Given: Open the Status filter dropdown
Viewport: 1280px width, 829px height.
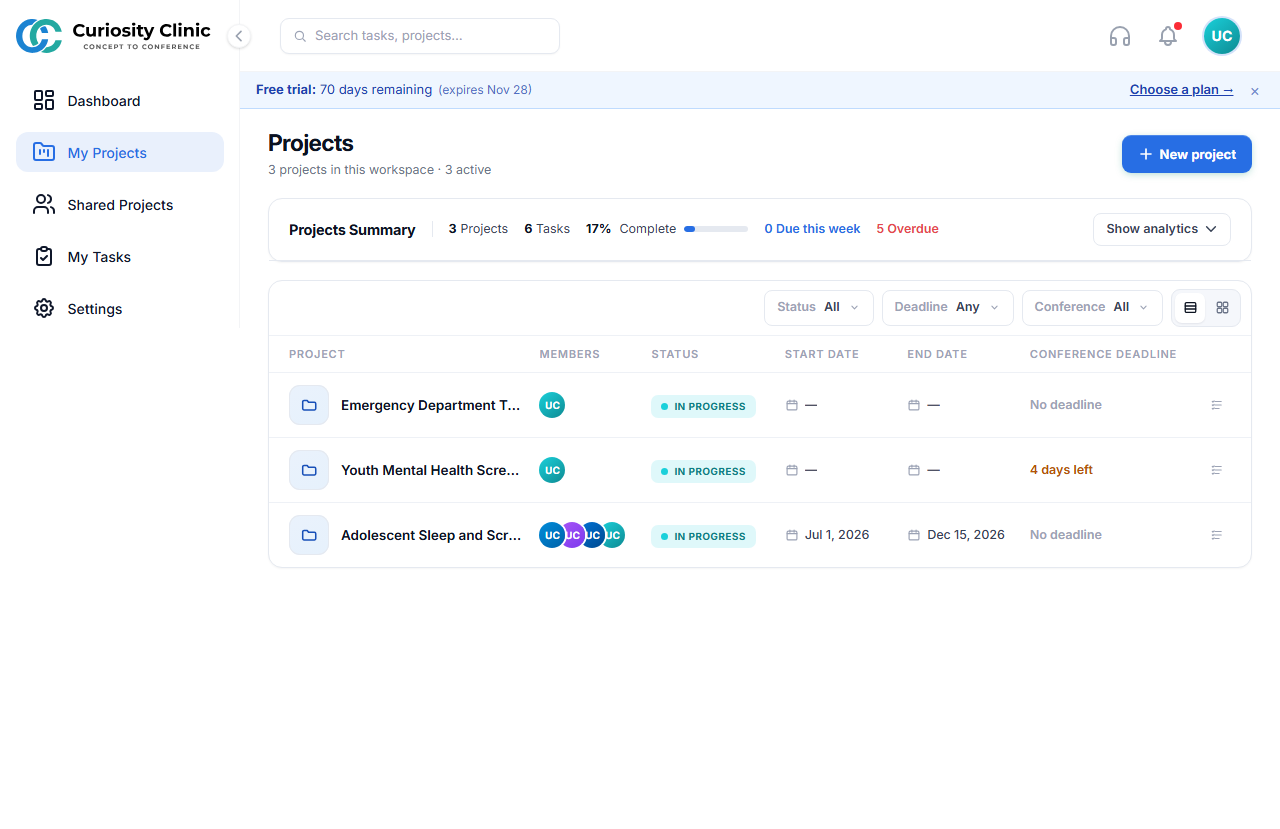Looking at the screenshot, I should [x=819, y=308].
